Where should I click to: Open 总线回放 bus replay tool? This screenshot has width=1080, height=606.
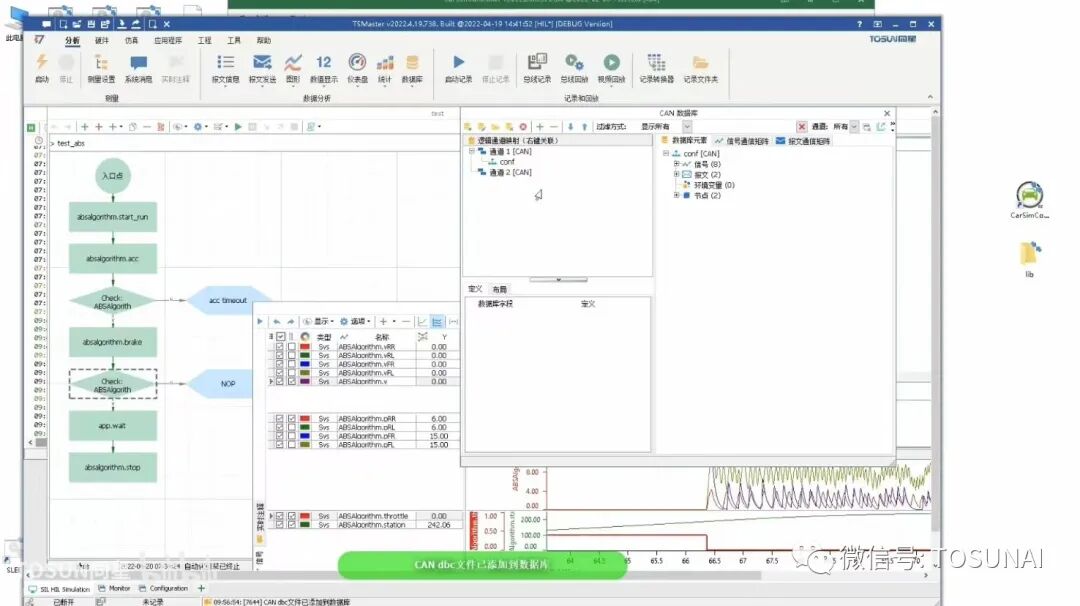click(574, 68)
